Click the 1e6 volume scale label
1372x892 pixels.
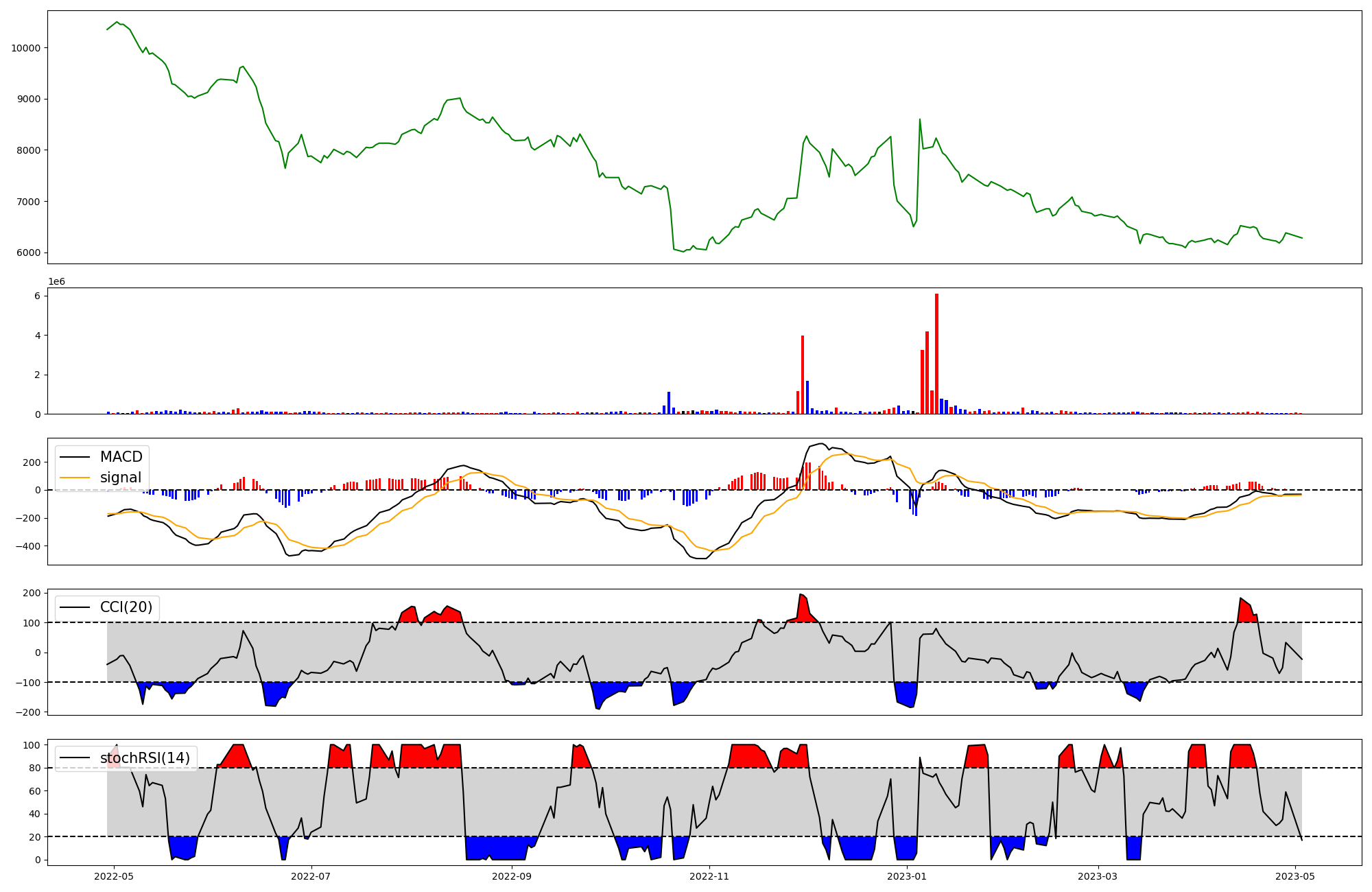click(56, 281)
